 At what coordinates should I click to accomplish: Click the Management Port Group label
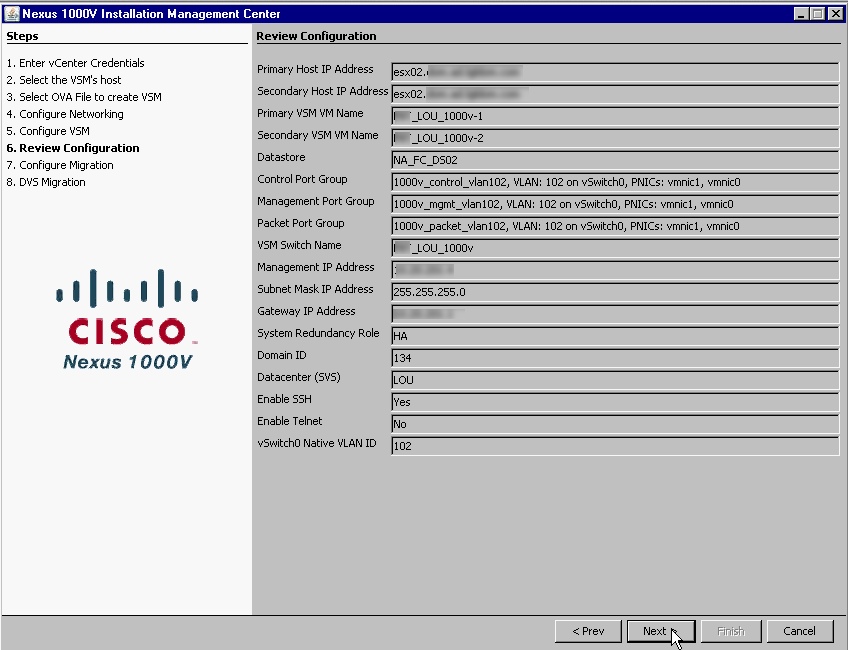316,201
